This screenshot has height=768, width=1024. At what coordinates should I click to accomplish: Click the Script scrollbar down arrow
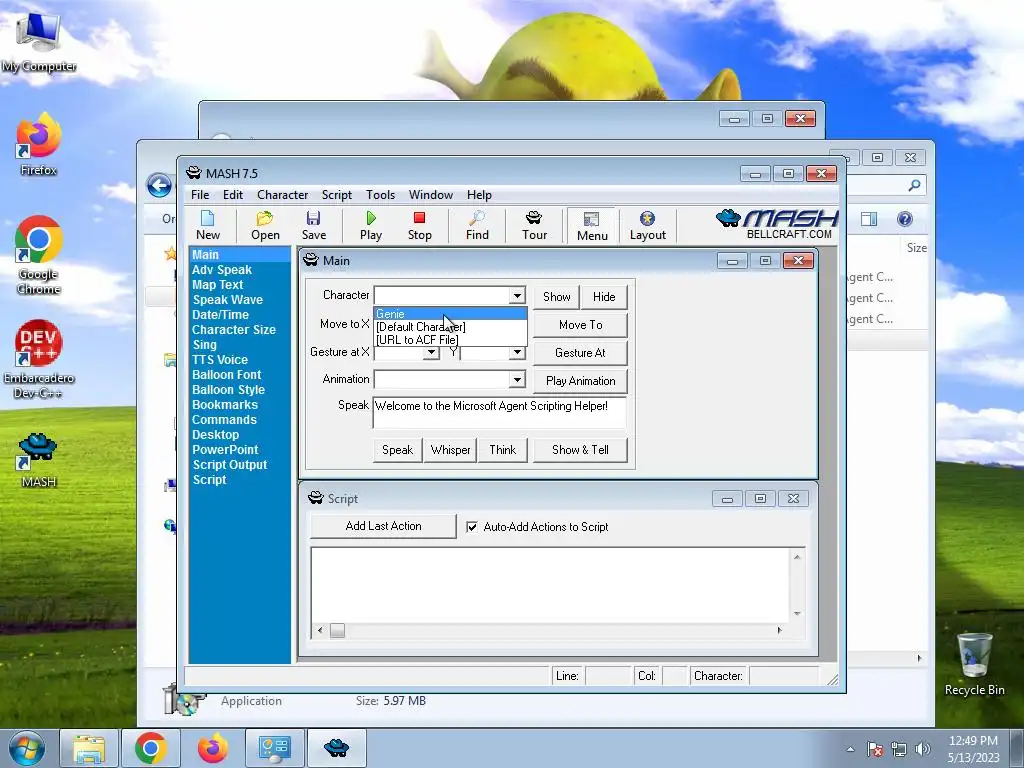coord(797,614)
